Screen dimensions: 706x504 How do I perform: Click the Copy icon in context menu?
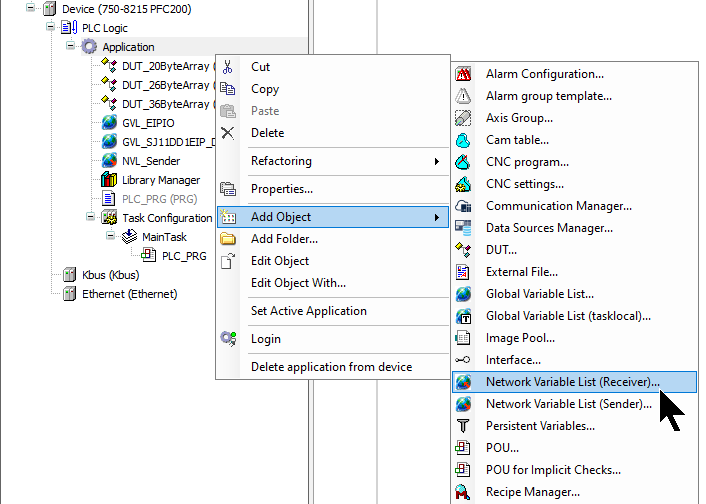point(228,89)
